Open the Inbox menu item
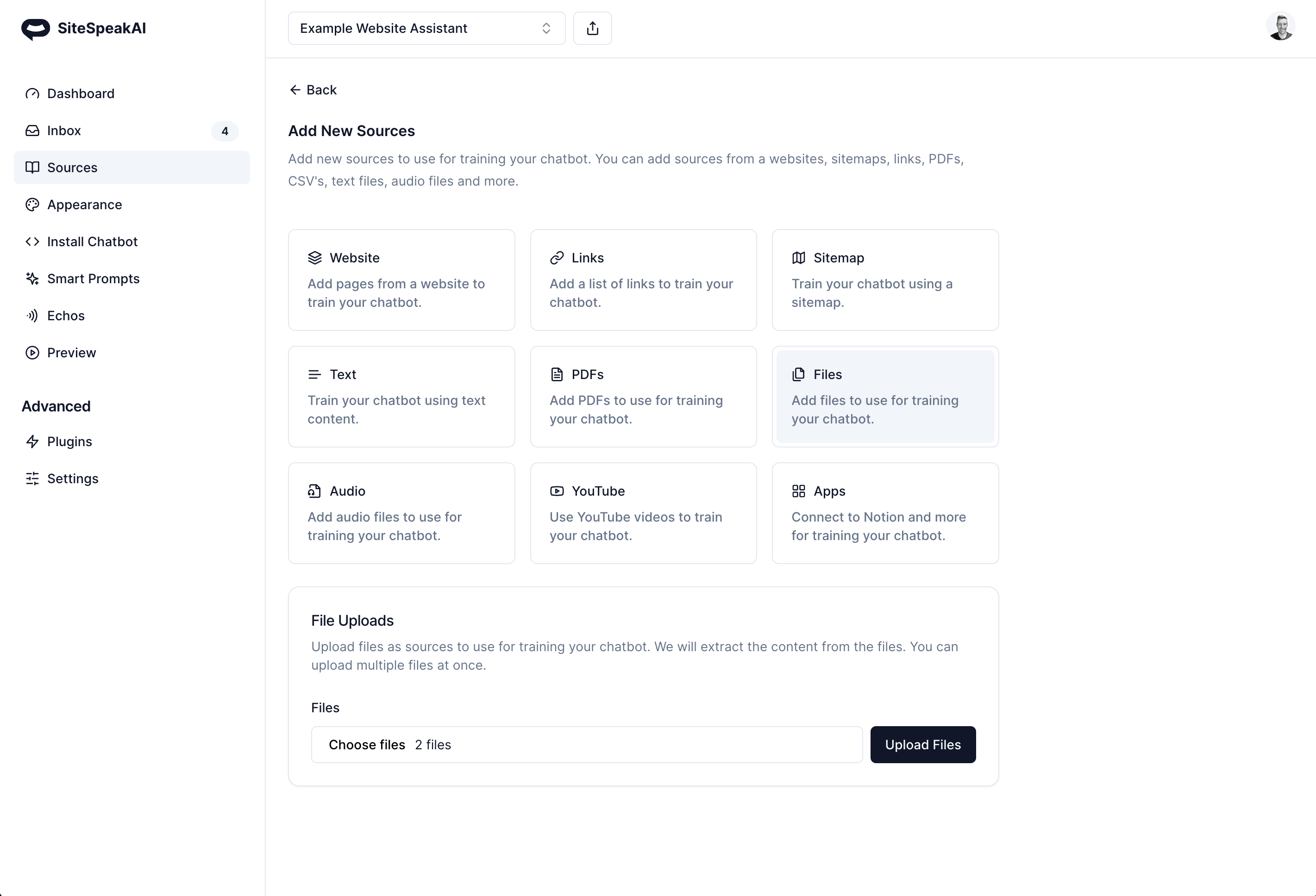 pos(64,131)
